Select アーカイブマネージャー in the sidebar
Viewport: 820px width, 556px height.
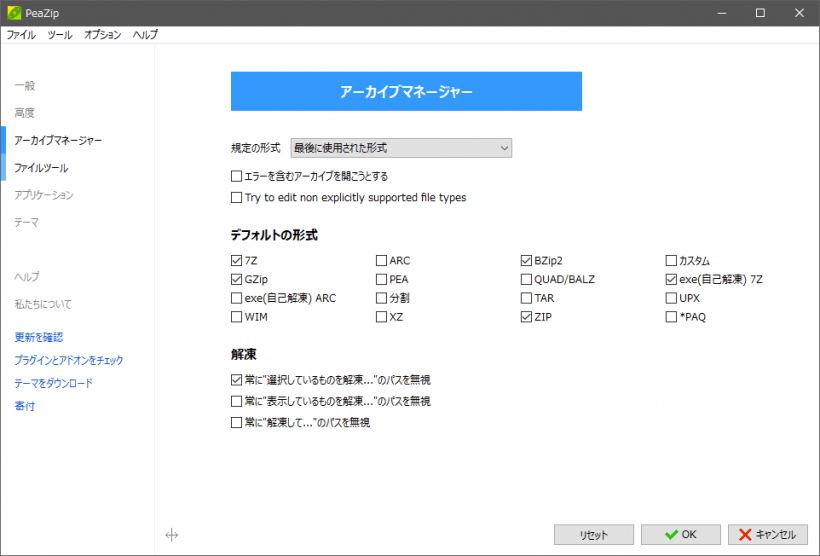58,140
